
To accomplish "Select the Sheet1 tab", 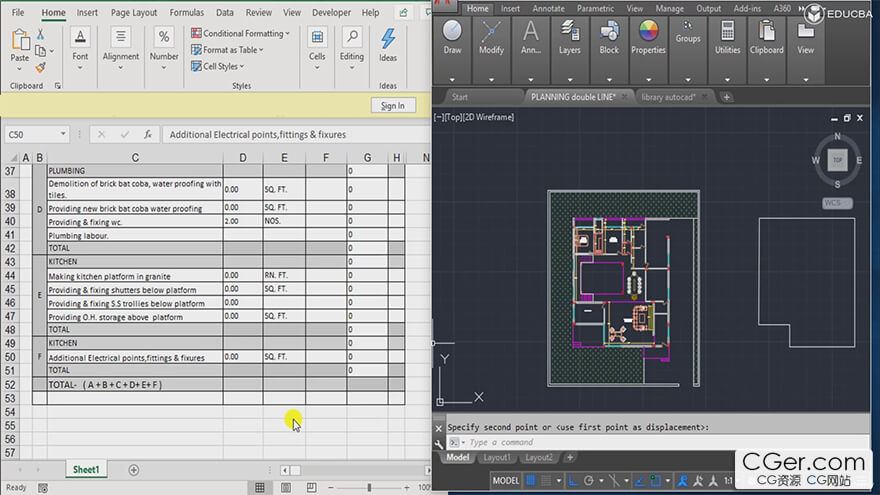I will click(x=86, y=470).
